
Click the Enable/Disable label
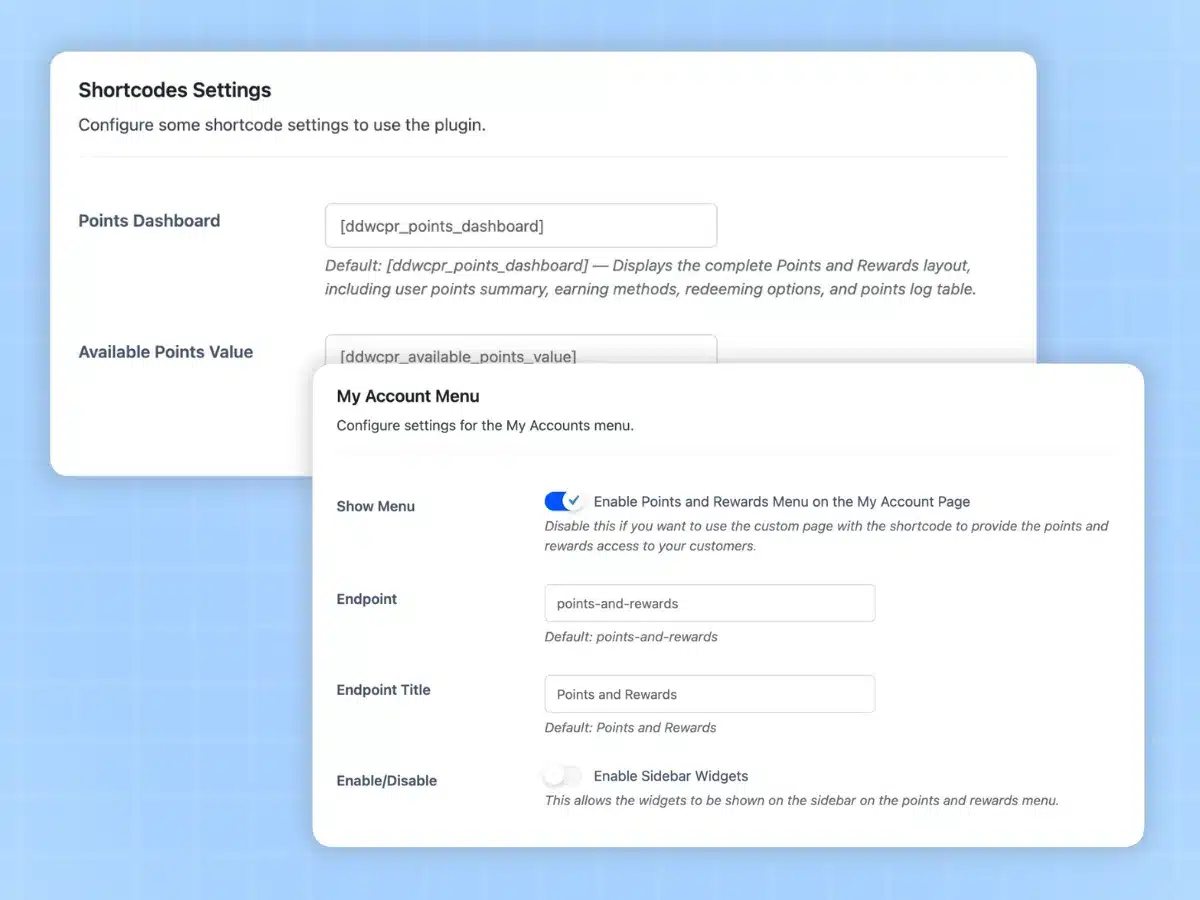pos(386,780)
